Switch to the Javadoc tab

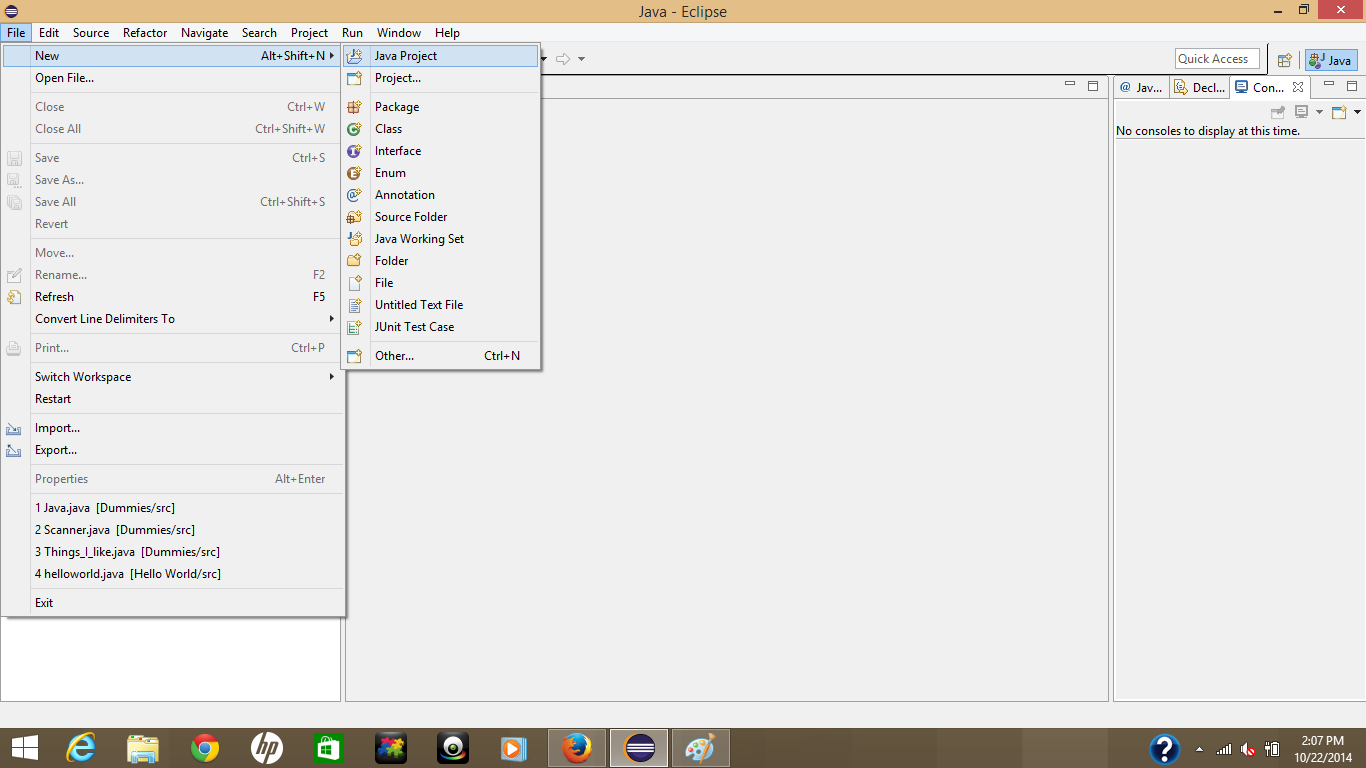point(1141,87)
